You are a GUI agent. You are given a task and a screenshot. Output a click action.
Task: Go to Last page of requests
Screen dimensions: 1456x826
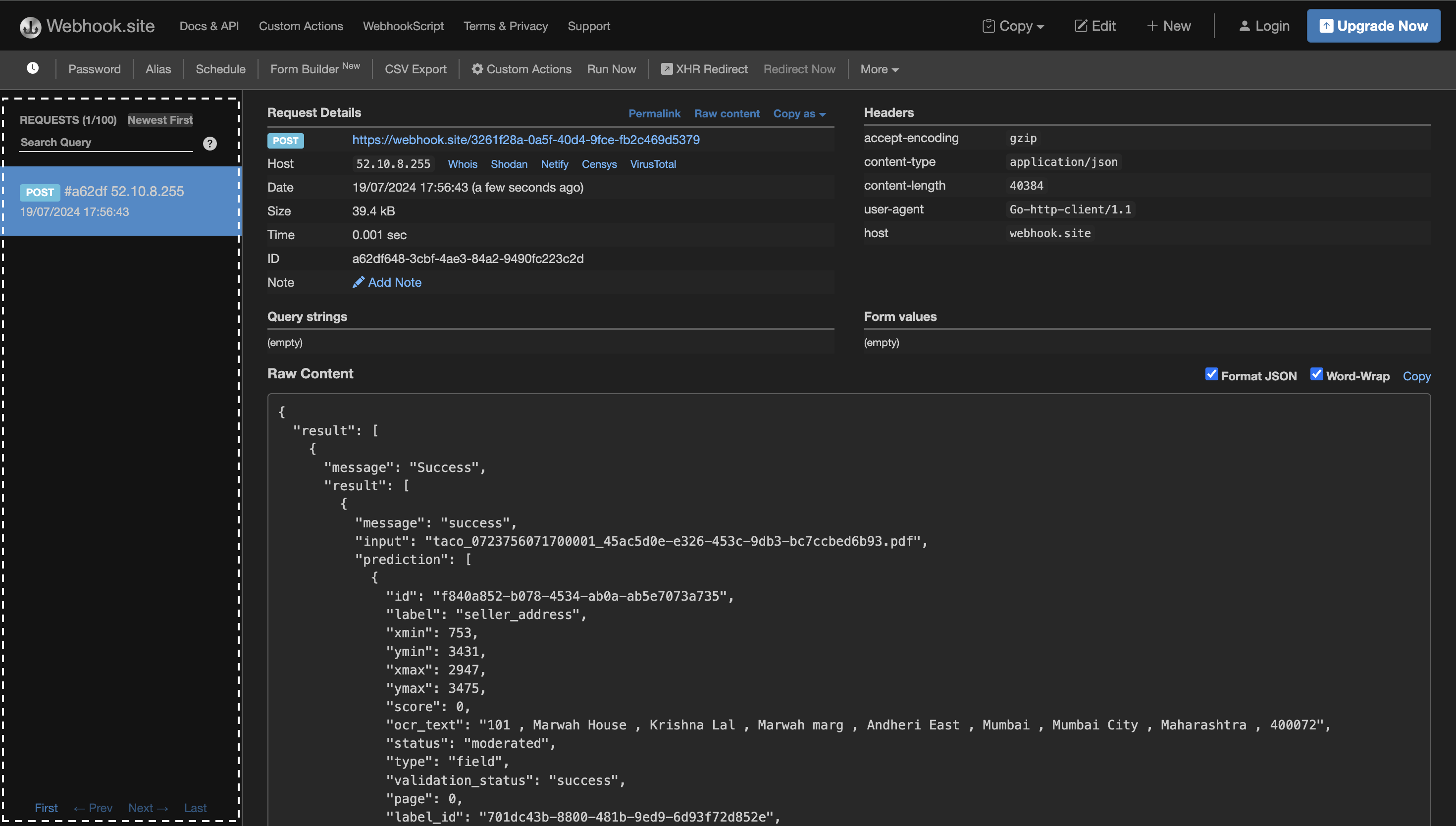point(195,808)
